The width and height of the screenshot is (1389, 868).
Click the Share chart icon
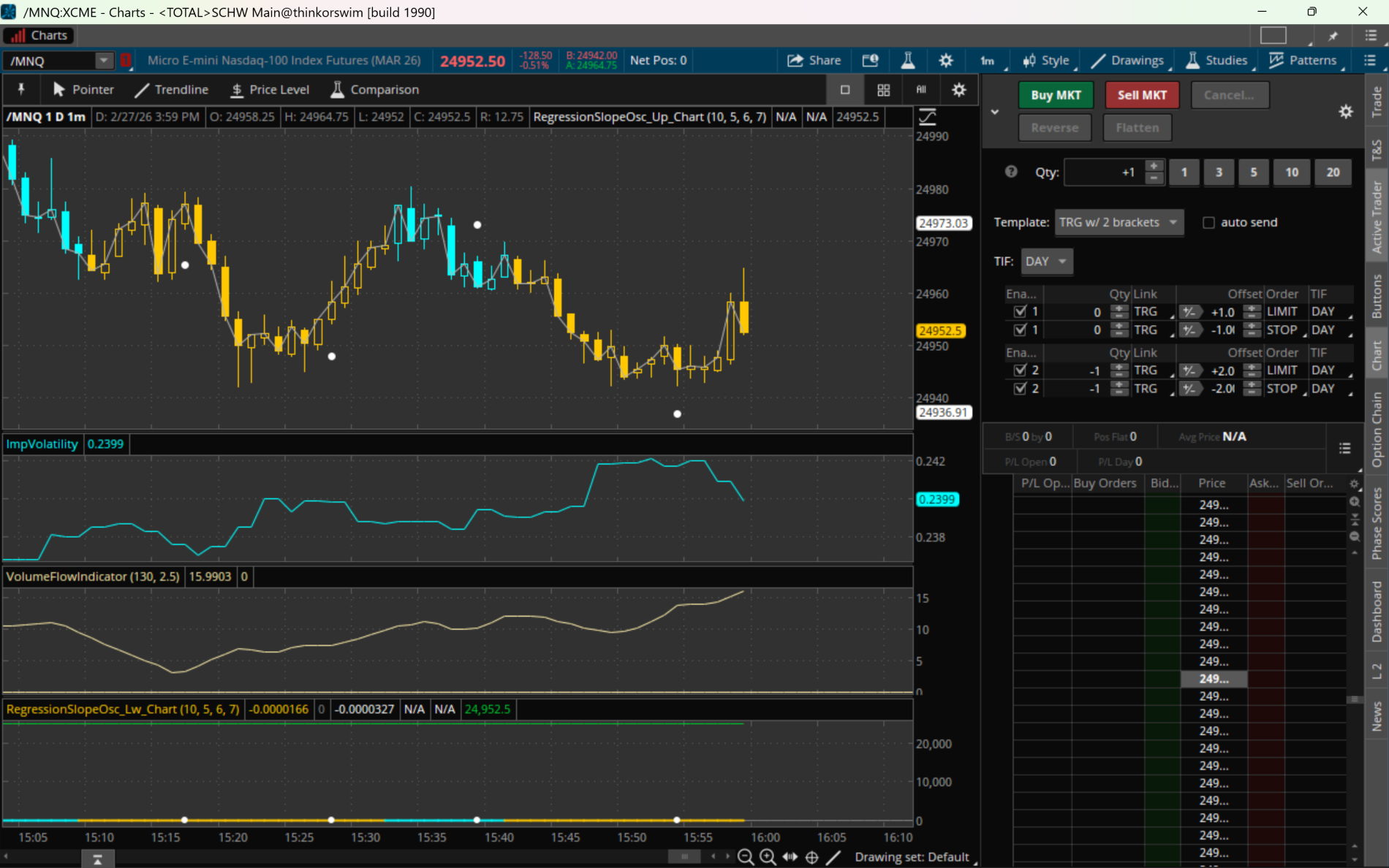click(x=813, y=61)
